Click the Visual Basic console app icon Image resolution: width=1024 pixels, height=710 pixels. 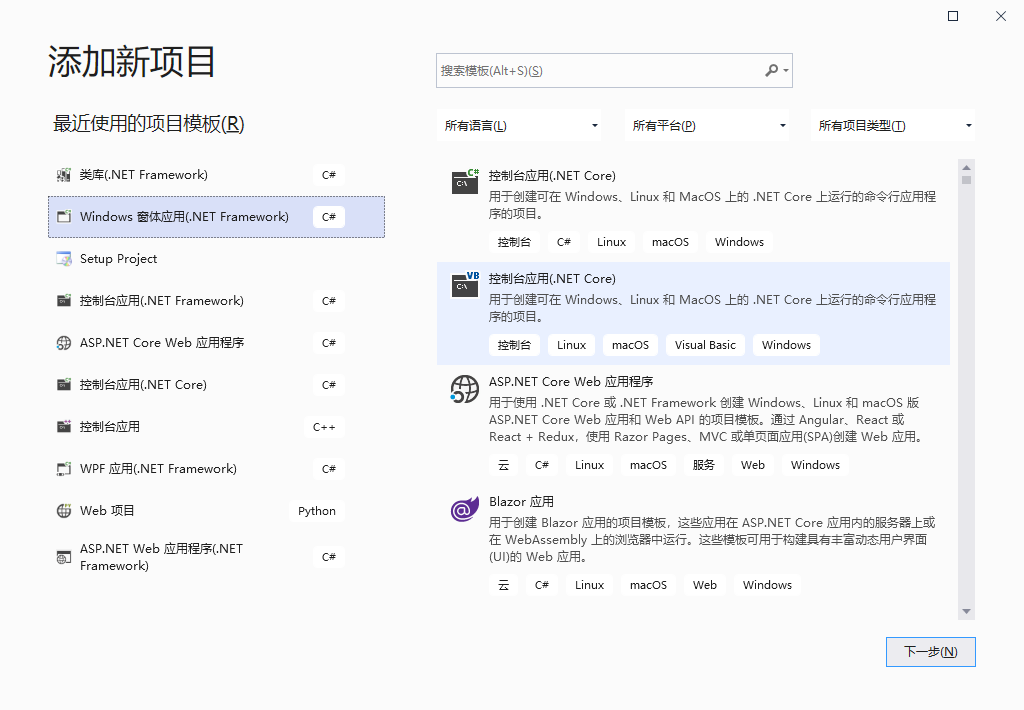[464, 286]
